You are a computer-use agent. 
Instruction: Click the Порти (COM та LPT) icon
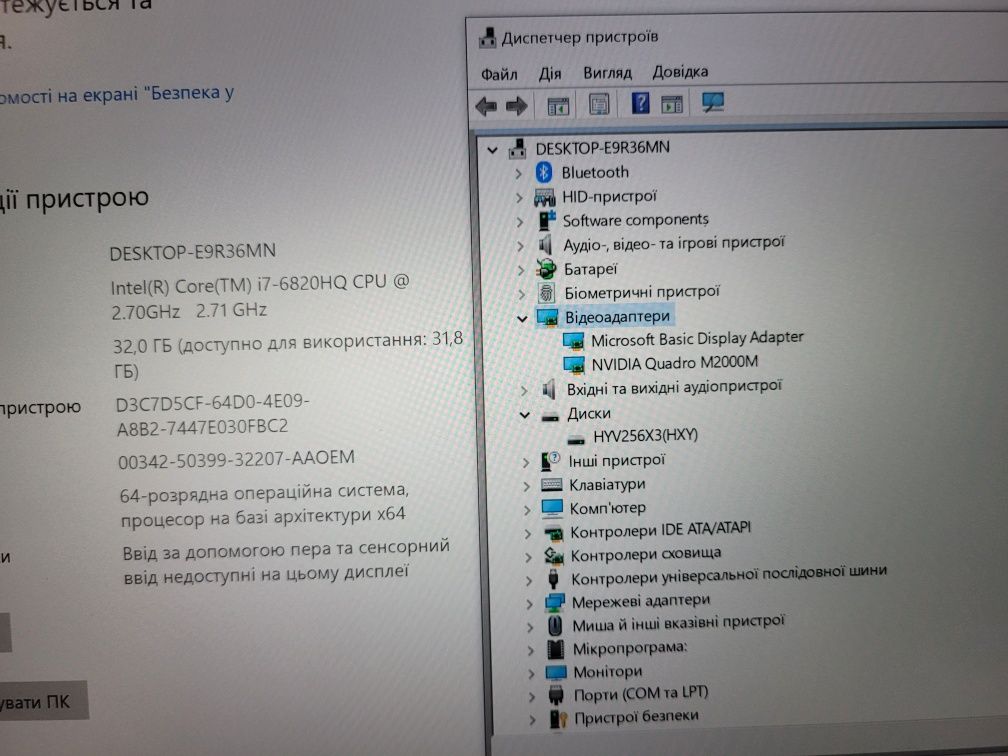[x=556, y=695]
